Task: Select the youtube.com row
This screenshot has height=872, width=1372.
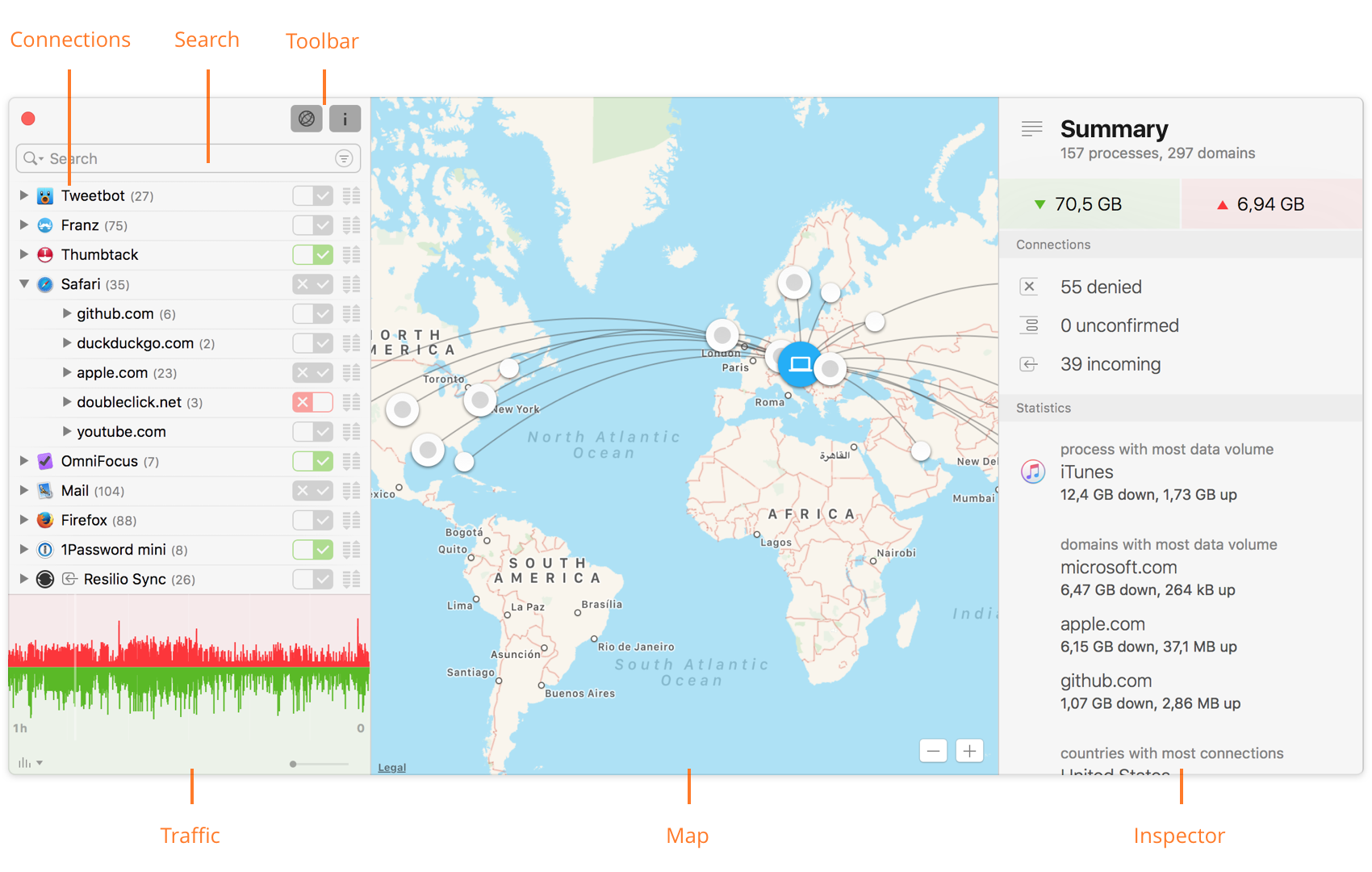Action: 190,432
